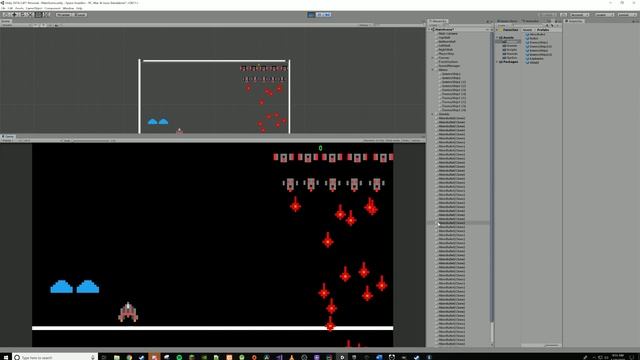Open the Account dropdown
640x360 pixels.
click(580, 15)
